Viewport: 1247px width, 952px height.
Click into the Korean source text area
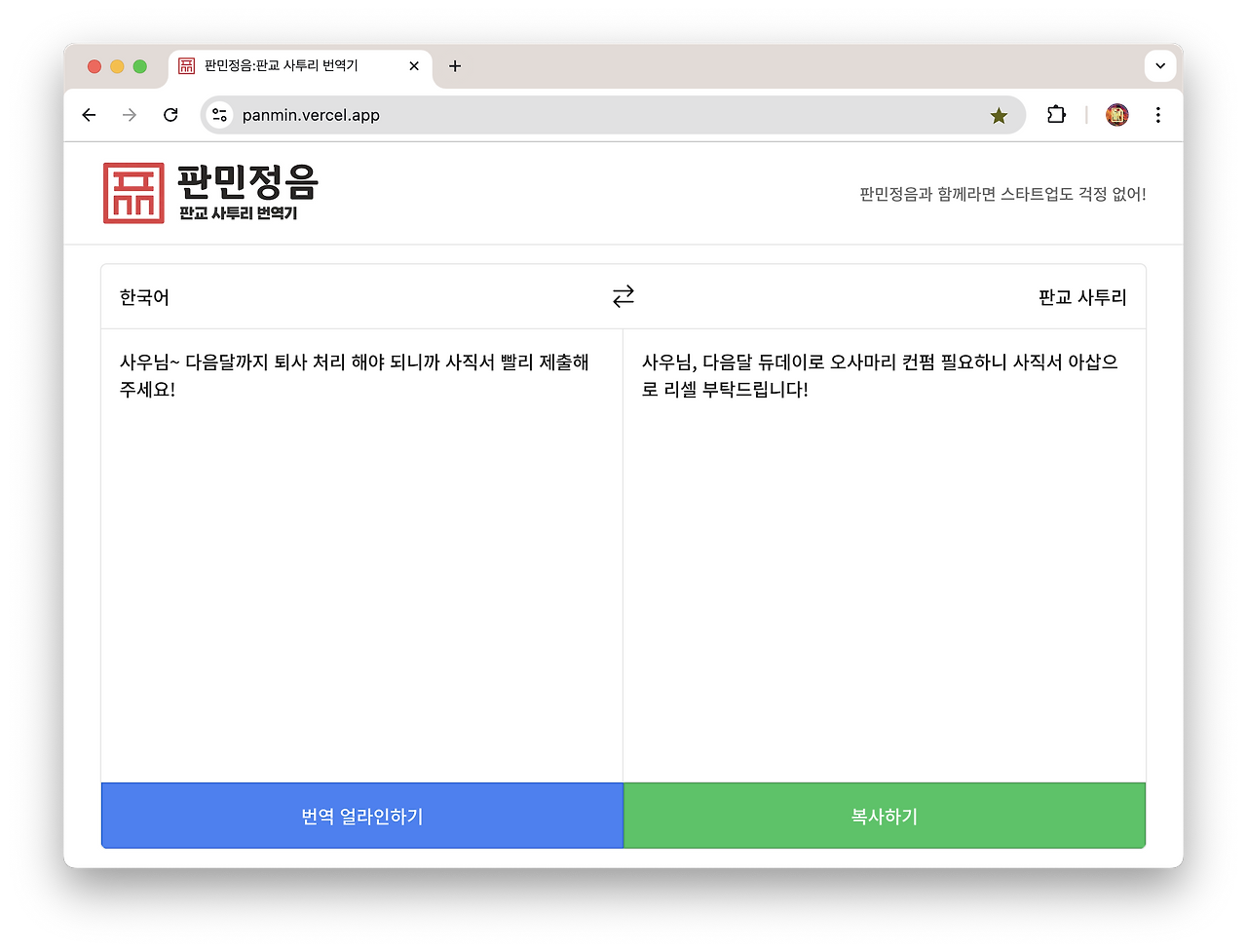[x=362, y=555]
